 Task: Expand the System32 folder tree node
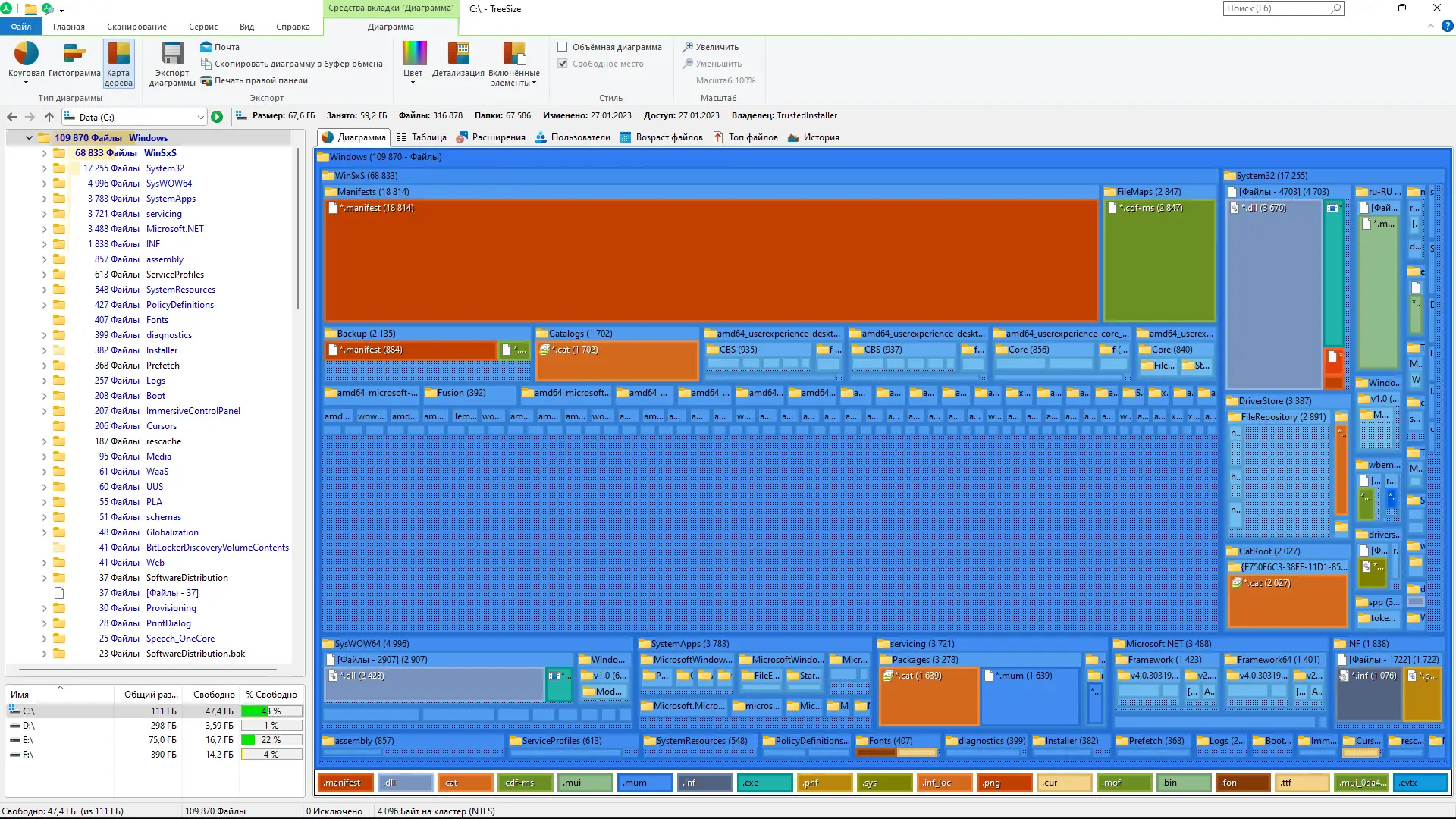pyautogui.click(x=44, y=168)
